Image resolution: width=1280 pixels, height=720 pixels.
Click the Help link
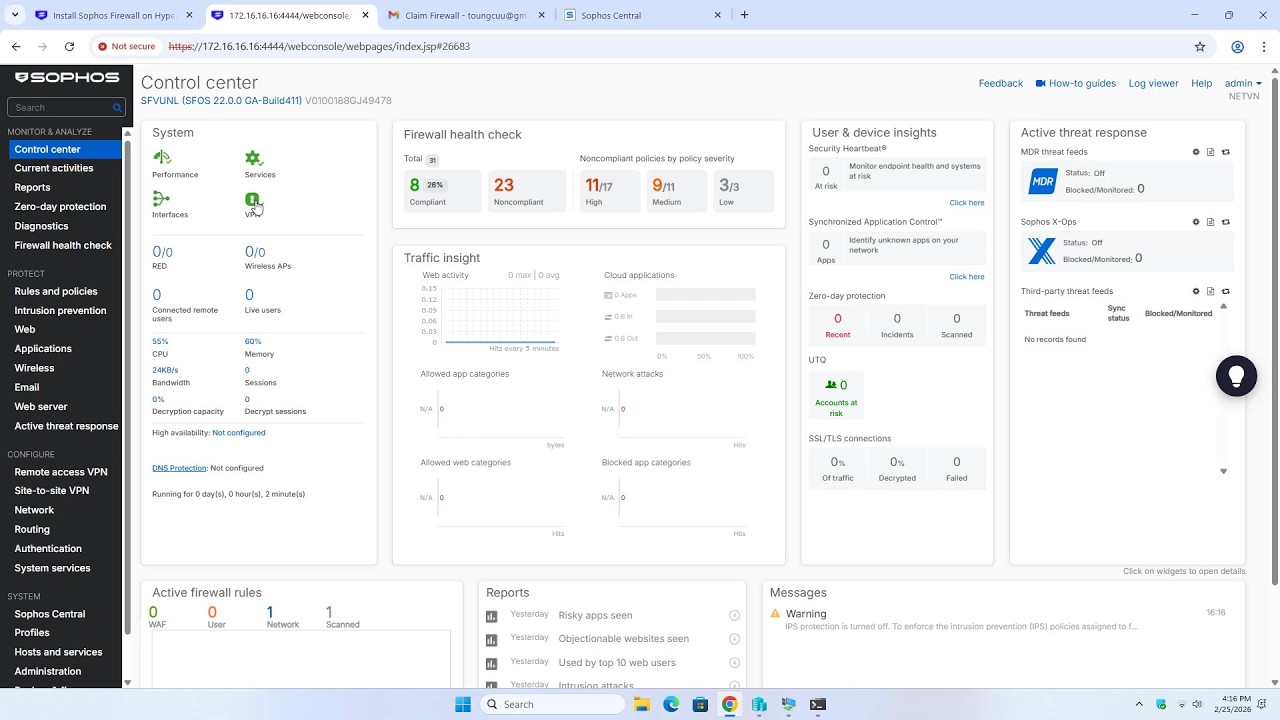(x=1201, y=84)
